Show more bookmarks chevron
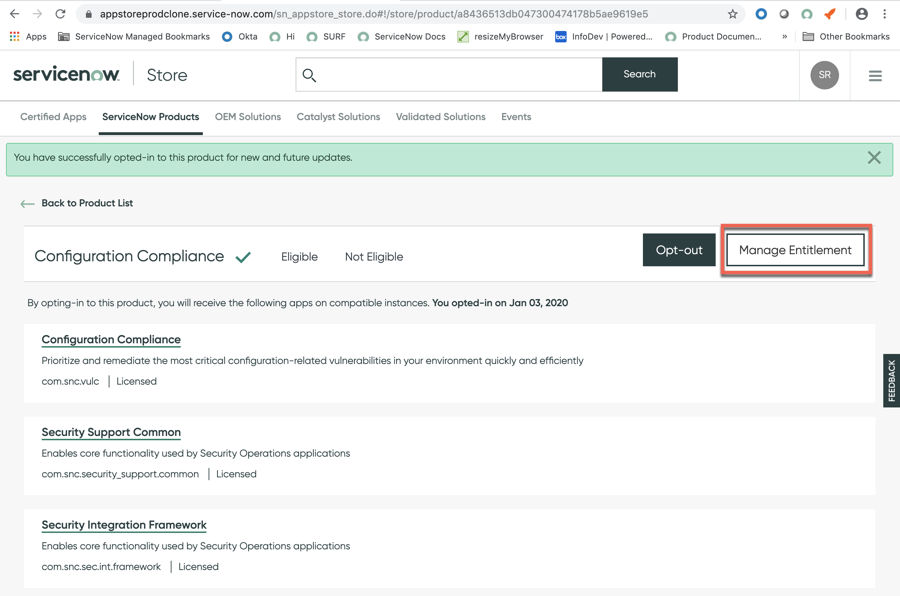900x596 pixels. [784, 36]
